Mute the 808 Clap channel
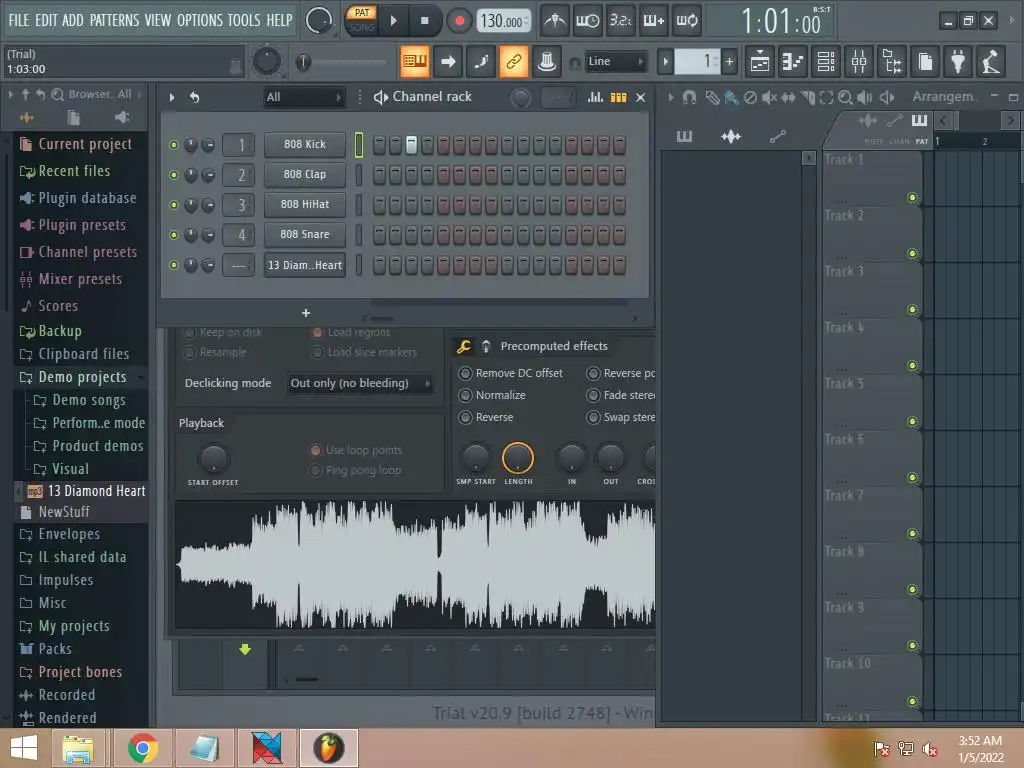This screenshot has height=768, width=1024. pyautogui.click(x=174, y=175)
